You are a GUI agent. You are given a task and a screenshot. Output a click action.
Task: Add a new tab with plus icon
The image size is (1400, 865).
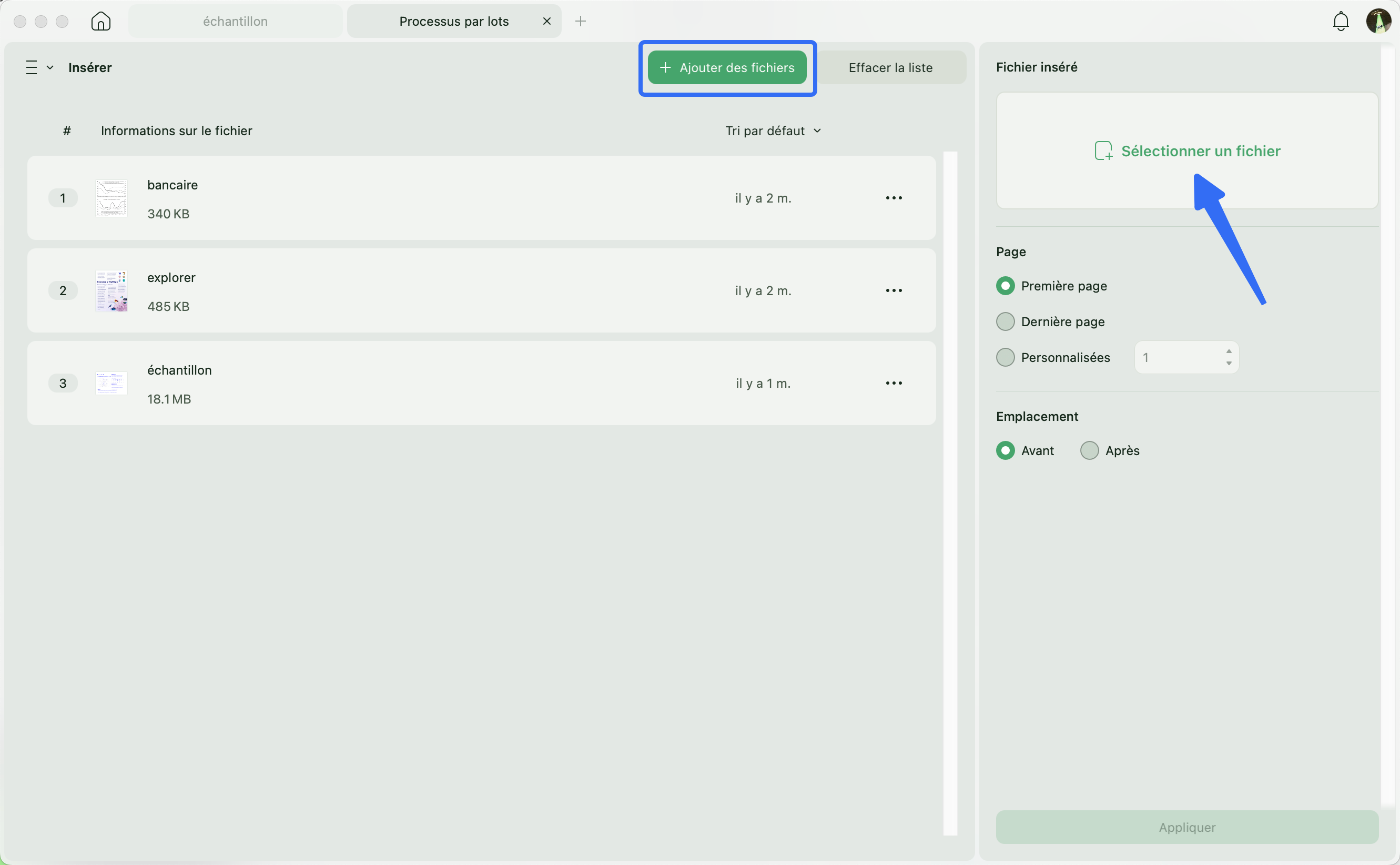point(580,21)
